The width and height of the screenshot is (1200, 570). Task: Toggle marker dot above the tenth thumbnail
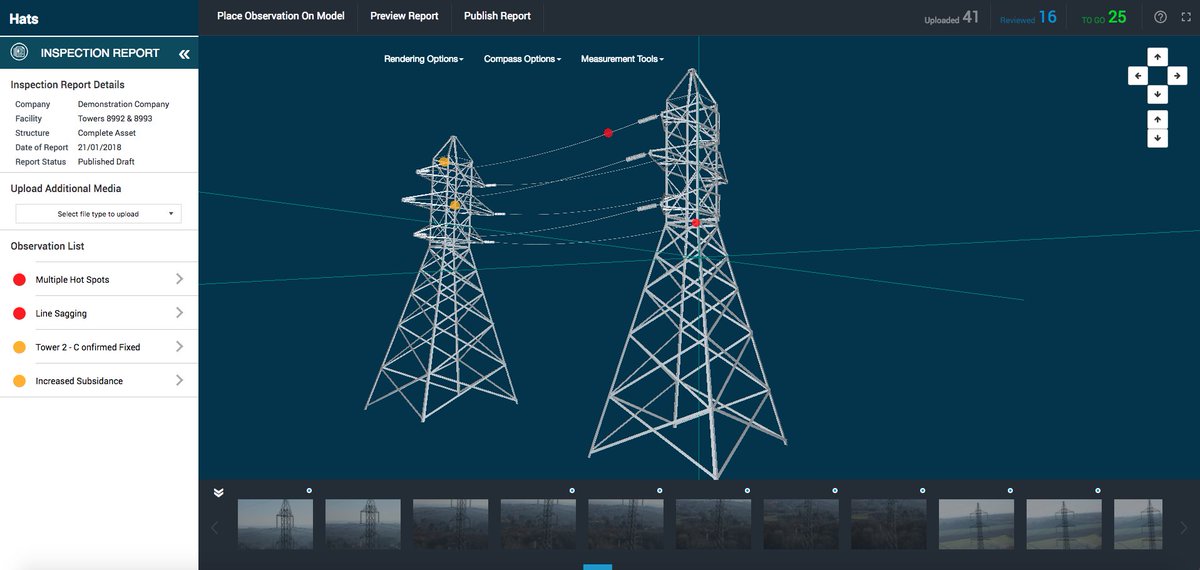coord(1097,490)
